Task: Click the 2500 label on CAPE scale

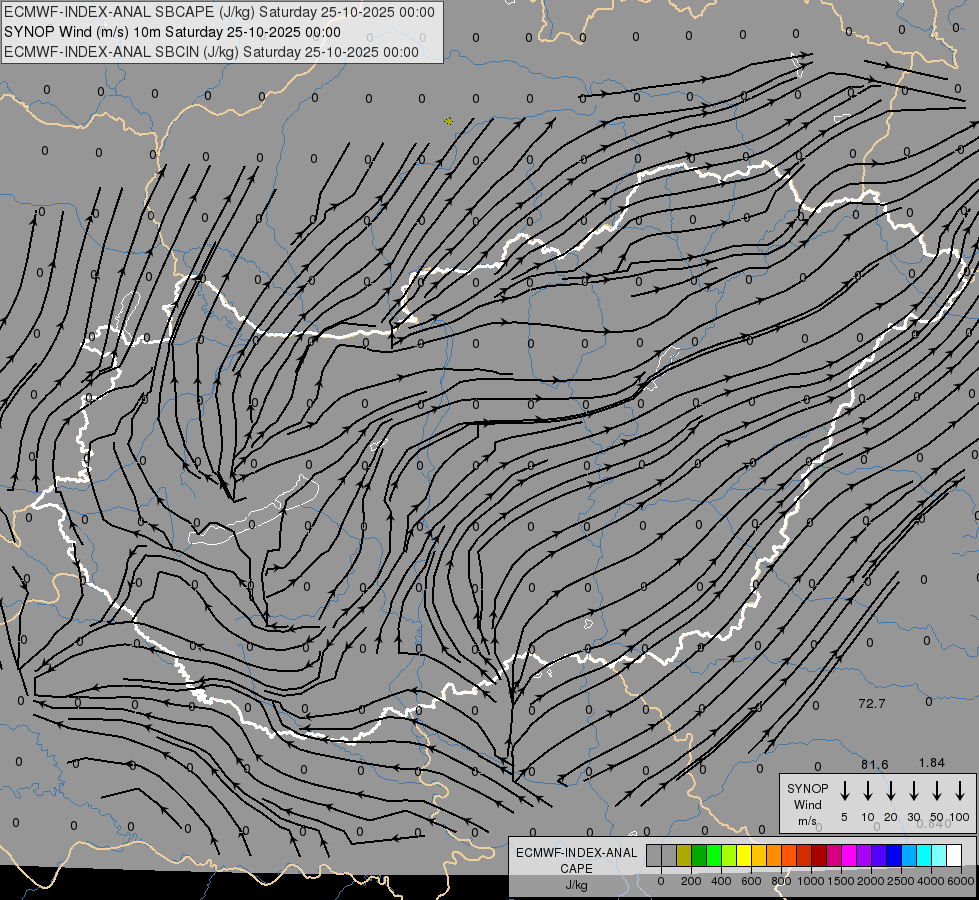Action: (x=901, y=881)
